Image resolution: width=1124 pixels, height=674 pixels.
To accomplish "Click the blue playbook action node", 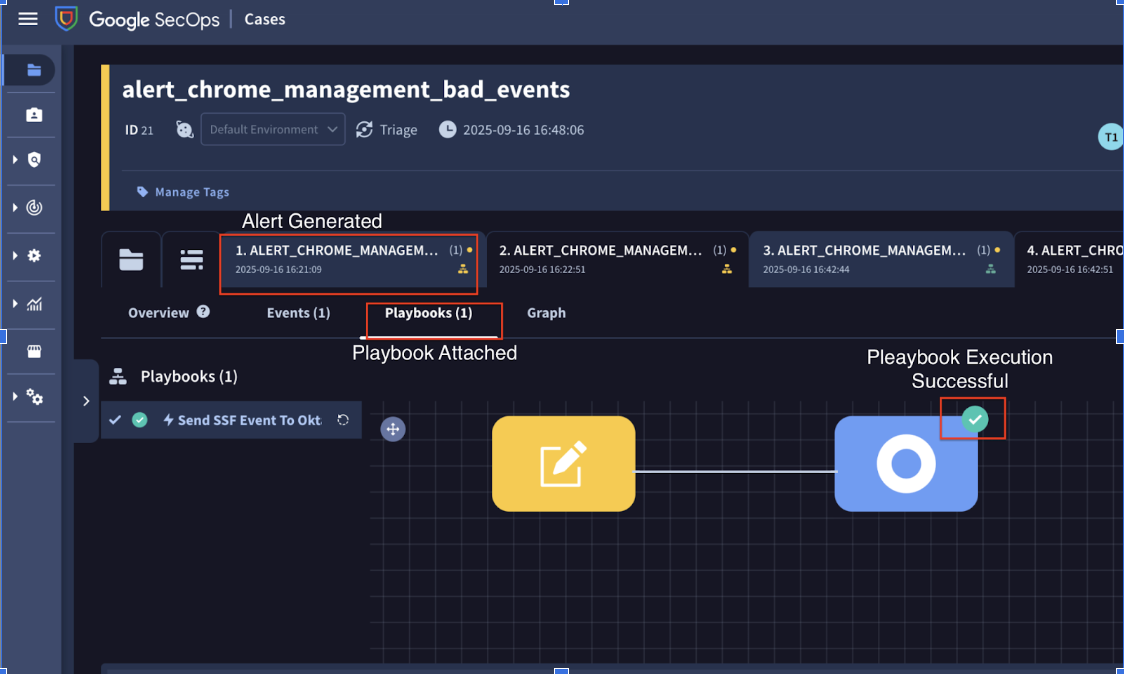I will pyautogui.click(x=906, y=464).
